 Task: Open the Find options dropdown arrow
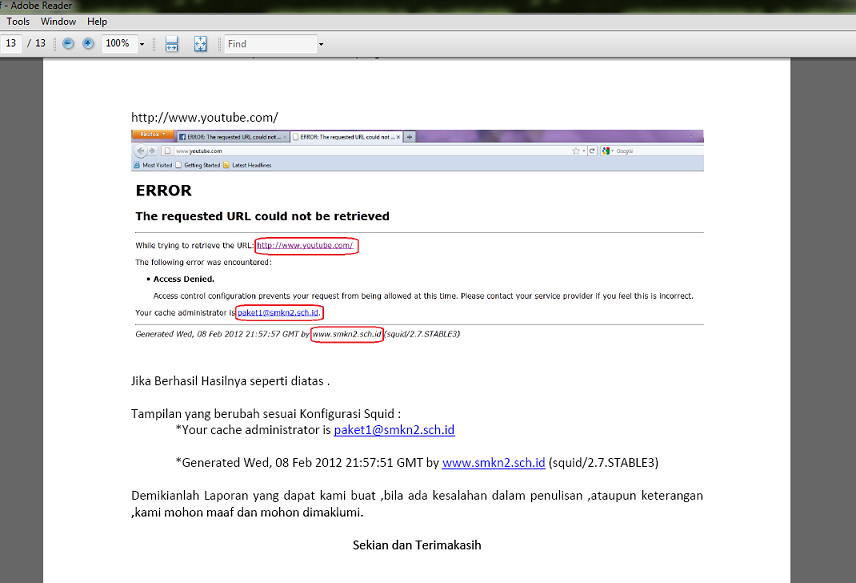click(321, 43)
